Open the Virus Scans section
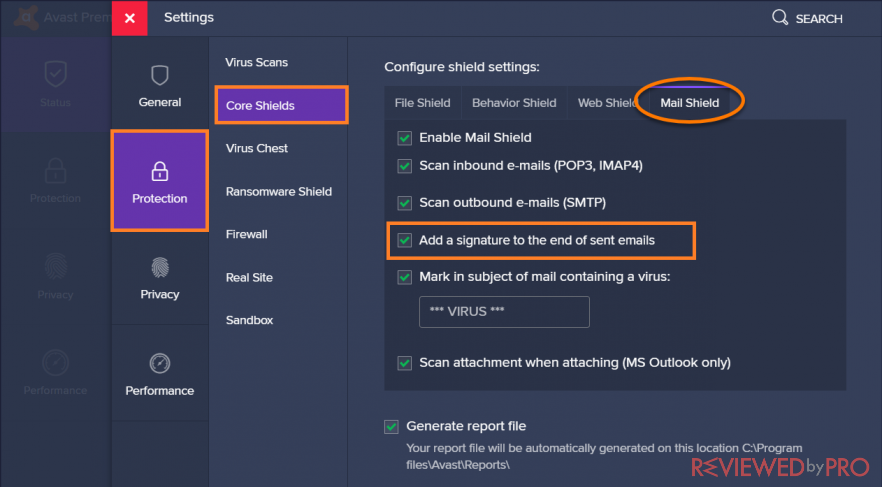Screen dimensions: 882x487 click(x=256, y=62)
